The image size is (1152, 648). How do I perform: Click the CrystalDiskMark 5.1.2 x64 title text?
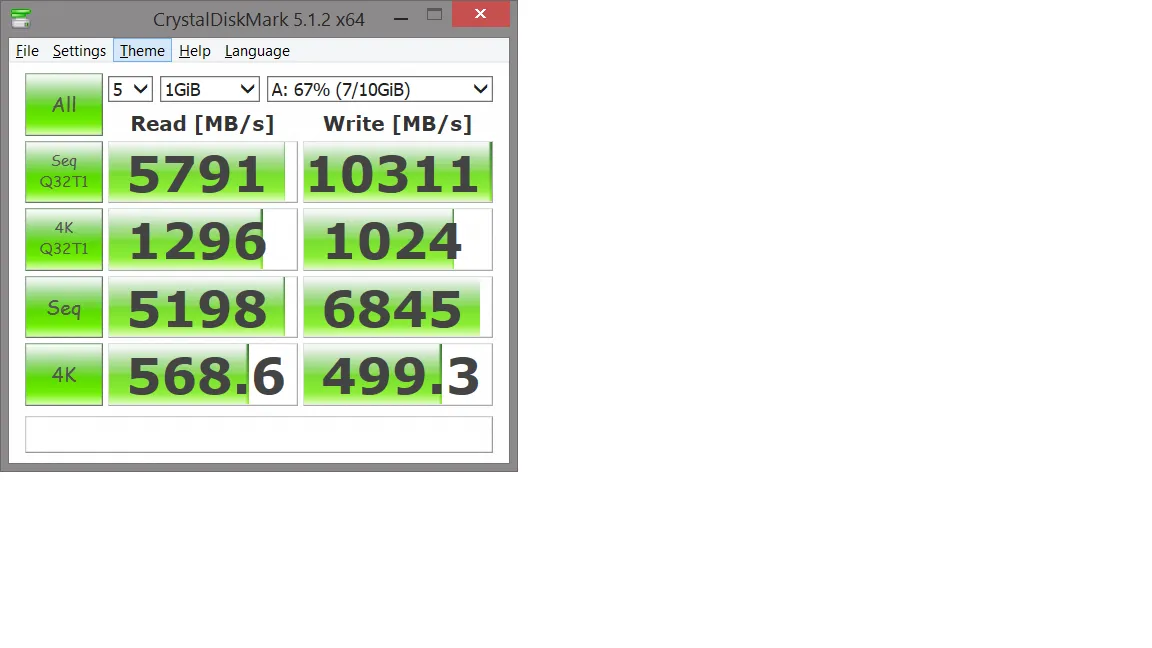click(x=259, y=19)
